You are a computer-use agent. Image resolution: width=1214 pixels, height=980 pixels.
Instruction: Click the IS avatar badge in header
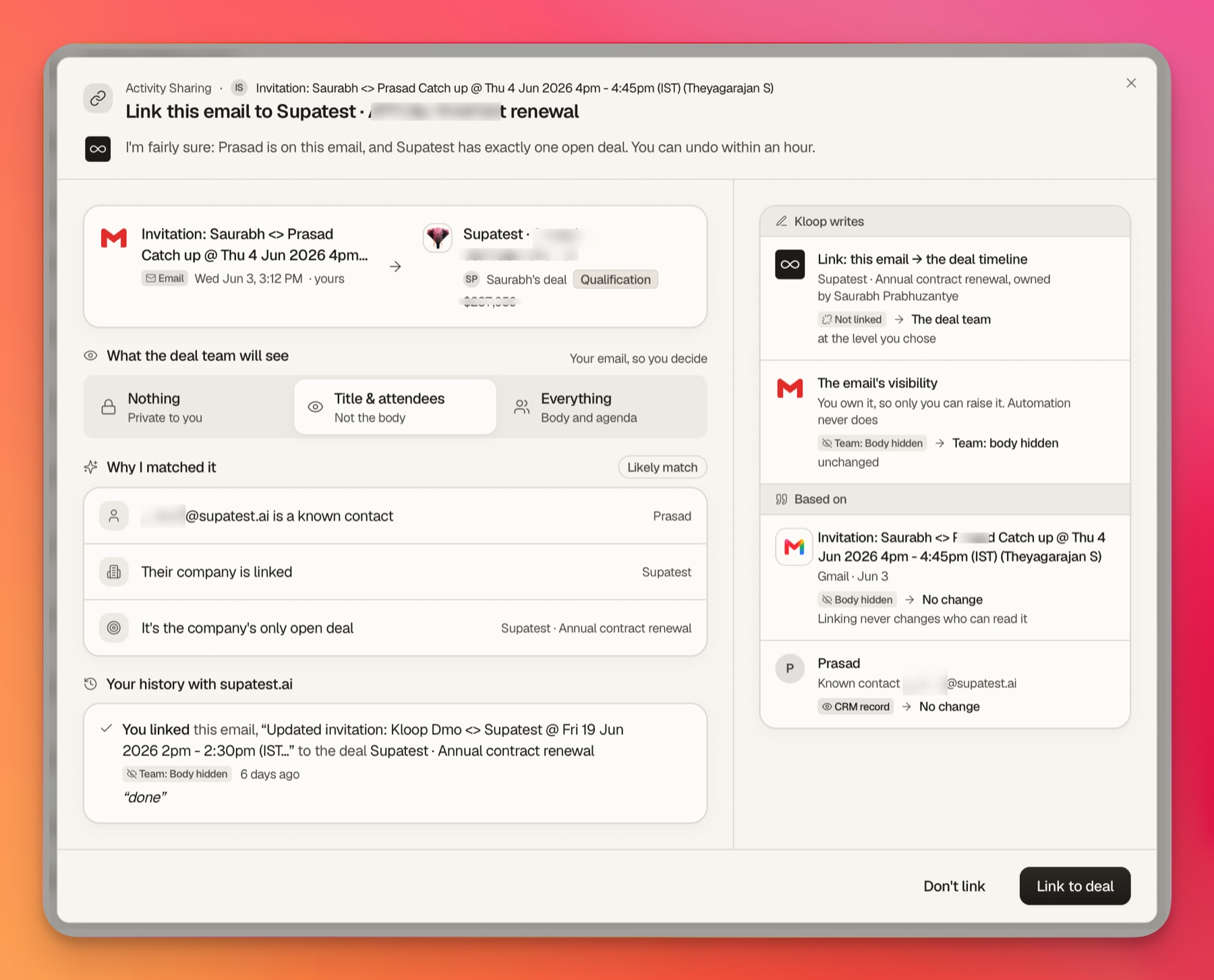(x=239, y=88)
